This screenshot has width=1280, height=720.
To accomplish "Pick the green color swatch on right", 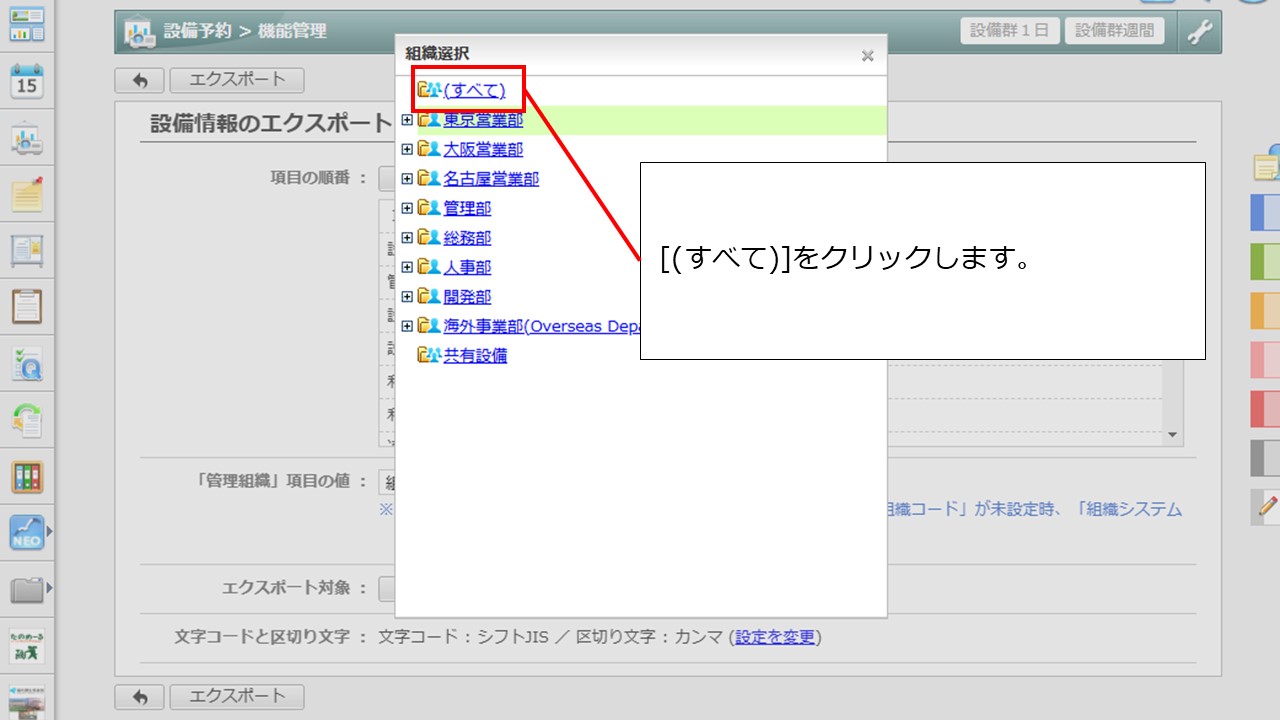I will pos(1265,262).
